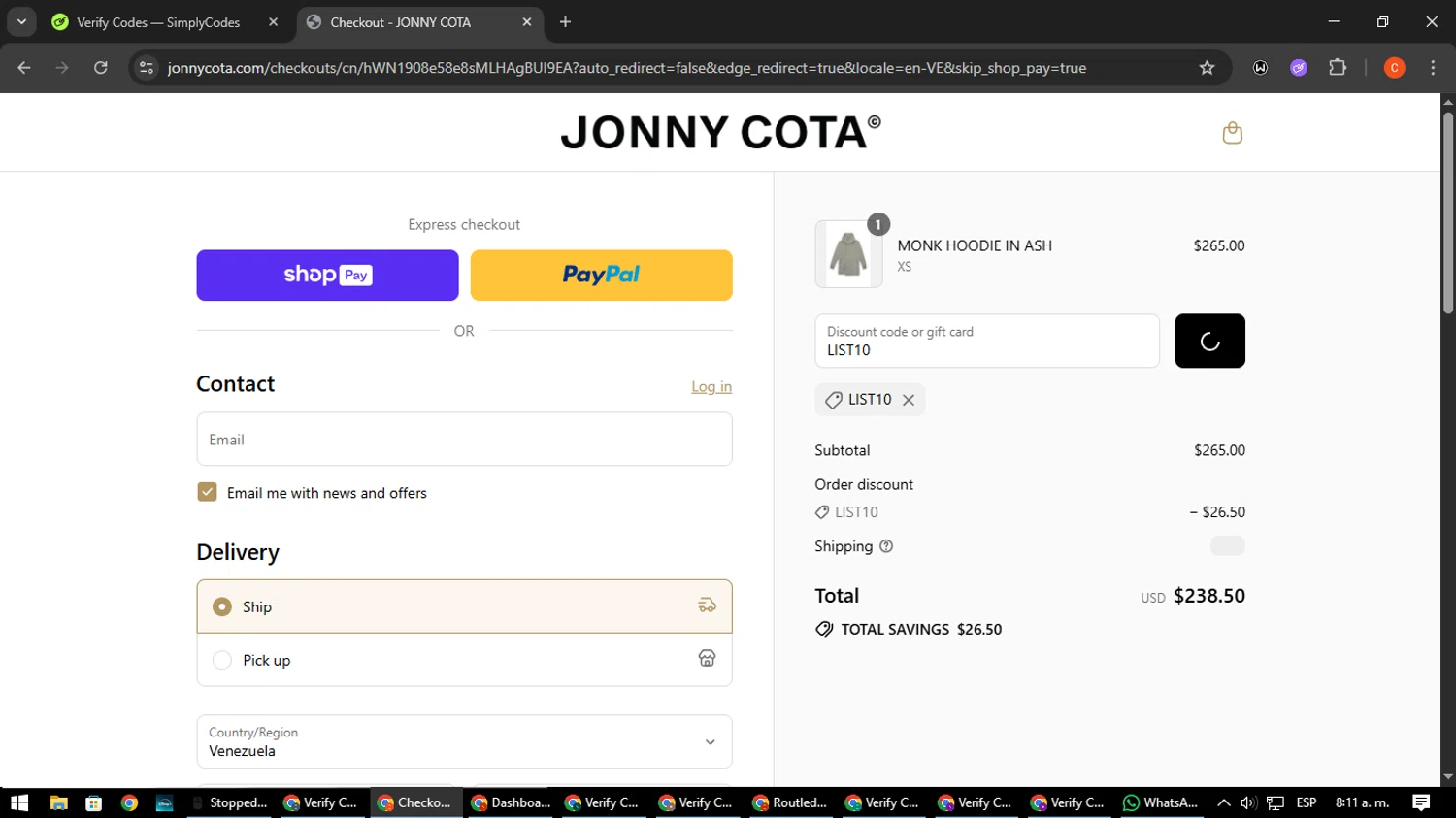Open the Stopped... taskbar window

[229, 802]
